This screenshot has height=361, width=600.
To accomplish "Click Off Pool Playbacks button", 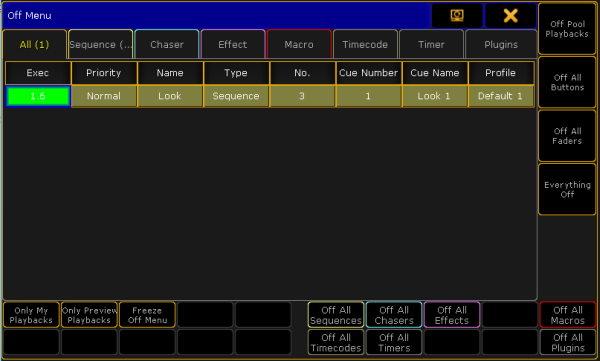I will pos(567,29).
